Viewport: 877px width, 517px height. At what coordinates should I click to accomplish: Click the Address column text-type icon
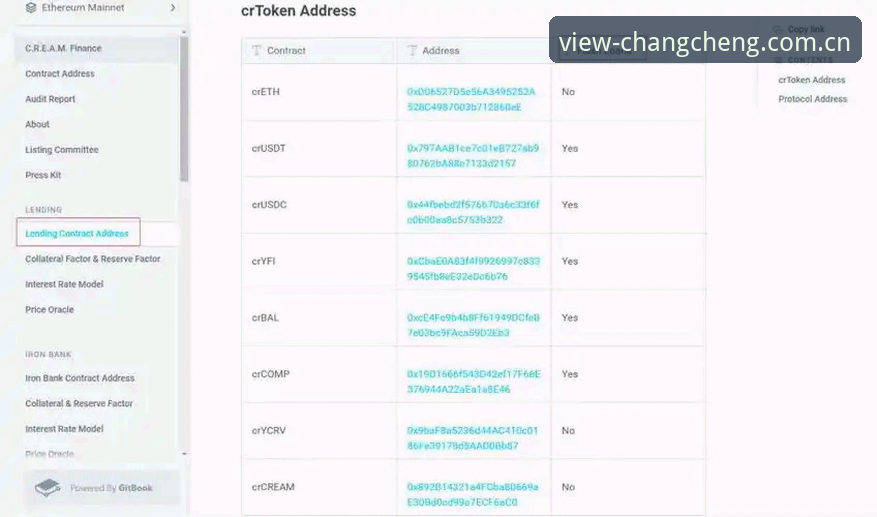pyautogui.click(x=412, y=50)
